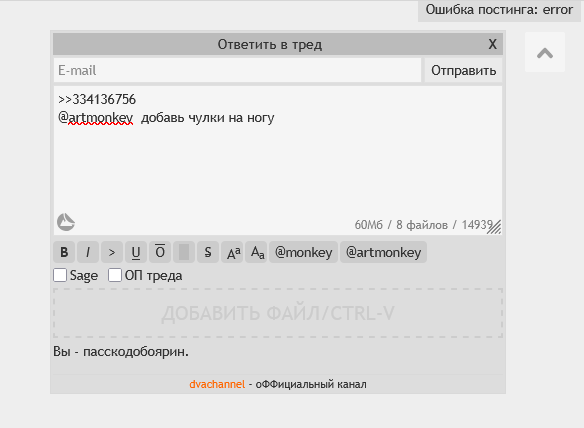Screen dimensions: 584x428
Task: Apply bold formatting with B button
Action: 64,252
